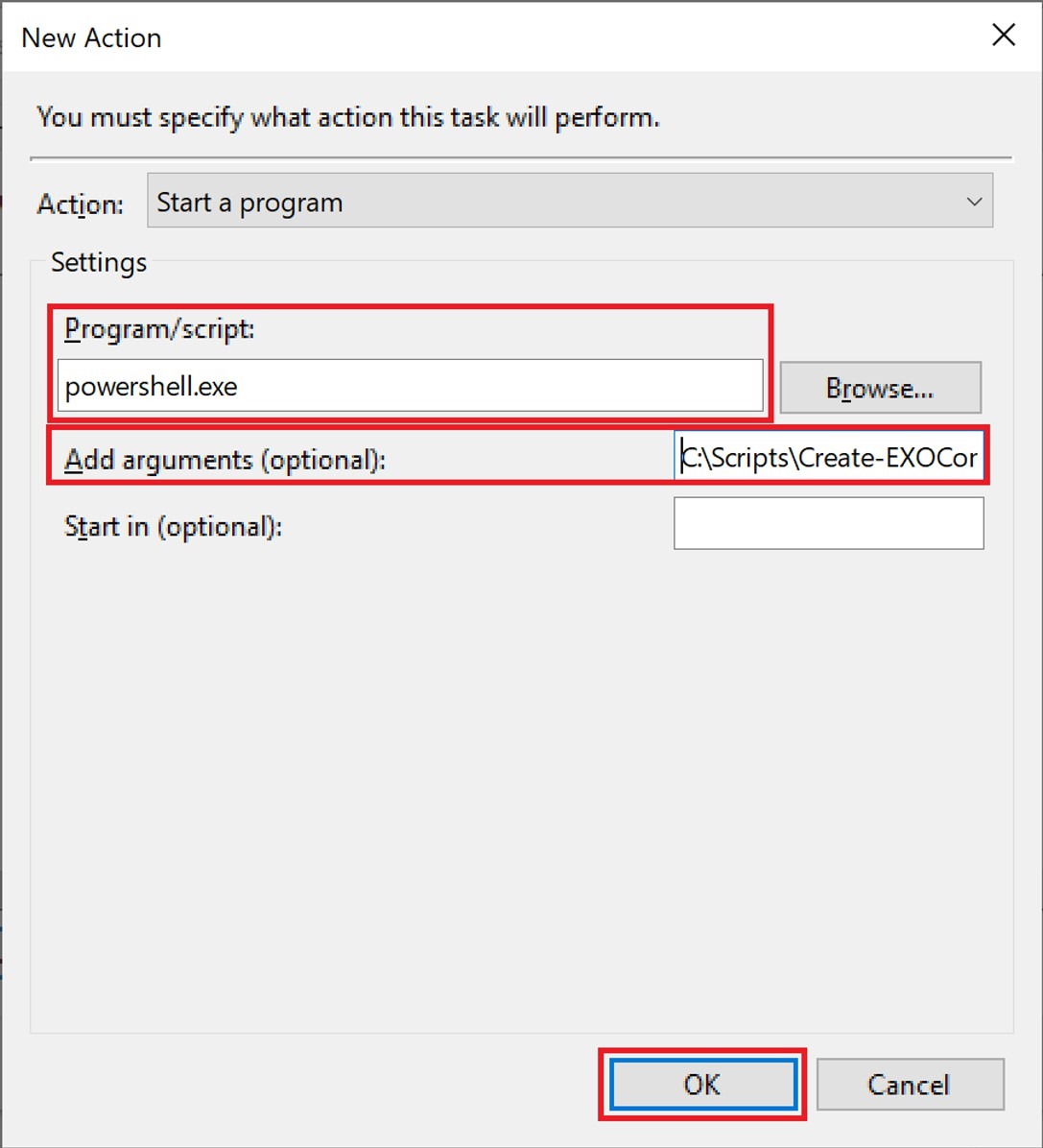Image resolution: width=1043 pixels, height=1148 pixels.
Task: Click the empty Start in text box
Action: [x=829, y=523]
